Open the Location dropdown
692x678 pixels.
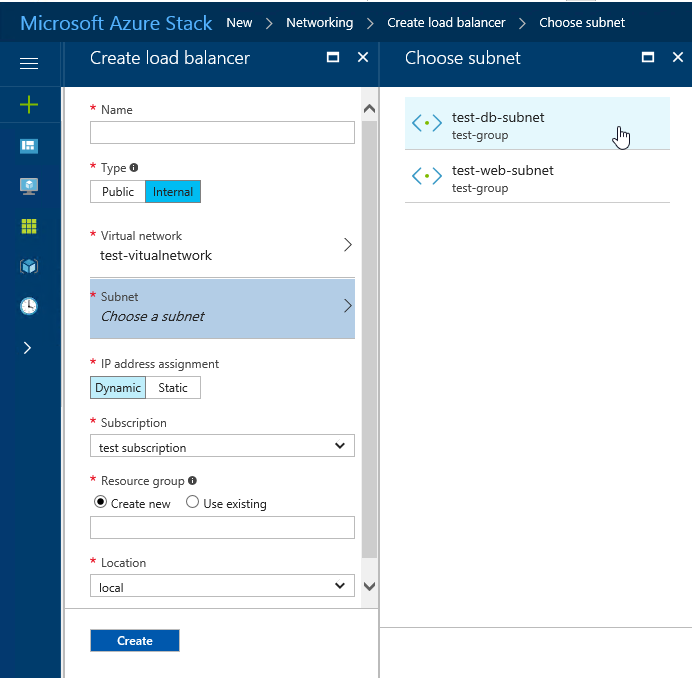pos(222,586)
